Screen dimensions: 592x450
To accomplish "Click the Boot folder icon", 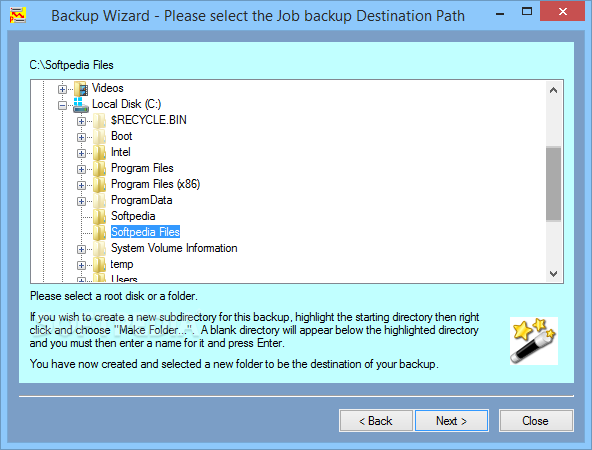I will coord(100,137).
